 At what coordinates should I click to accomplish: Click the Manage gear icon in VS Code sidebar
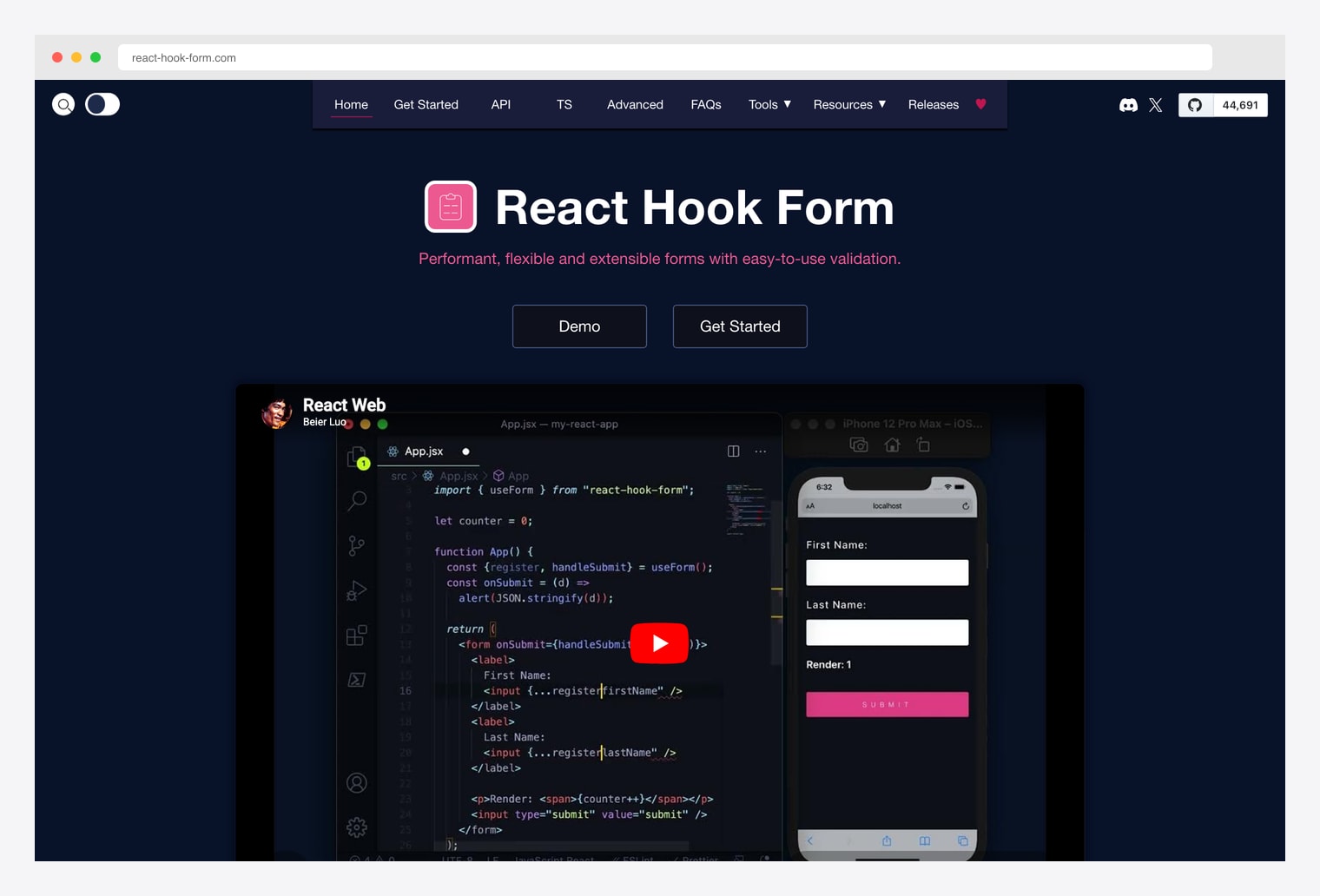point(357,827)
